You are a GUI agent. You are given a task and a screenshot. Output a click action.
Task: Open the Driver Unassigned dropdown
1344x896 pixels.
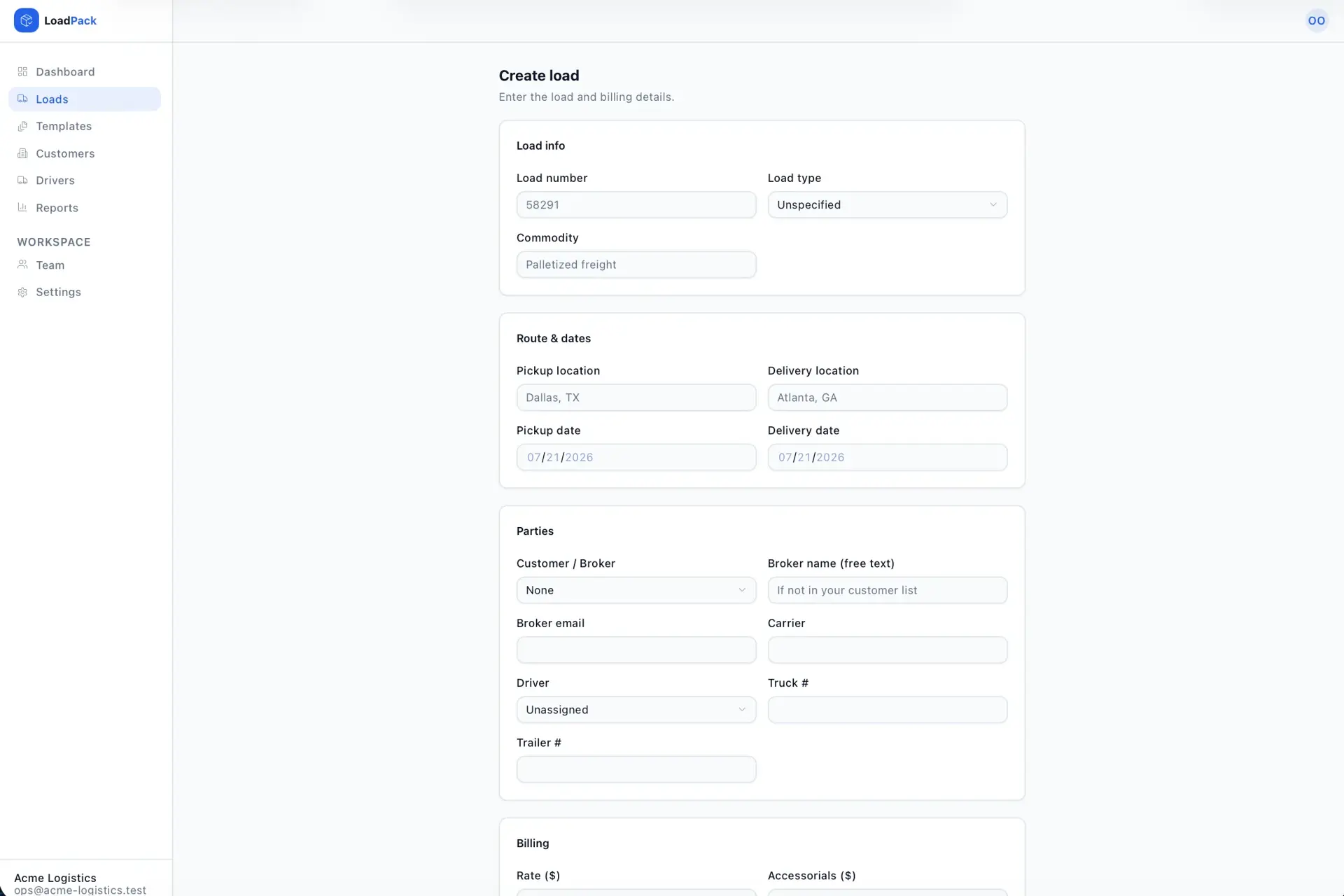636,709
